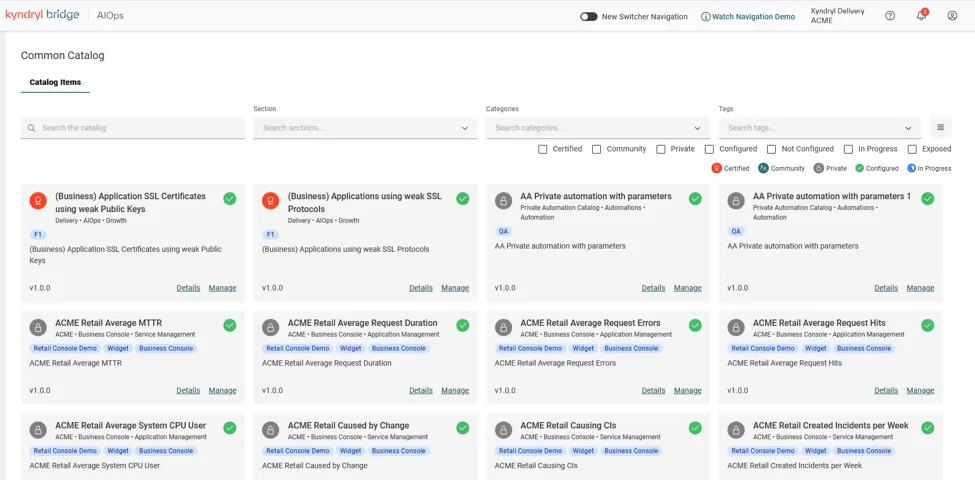The height and width of the screenshot is (480, 975).
Task: Click F1 tag on Application SSL Certificates card
Action: [38, 234]
